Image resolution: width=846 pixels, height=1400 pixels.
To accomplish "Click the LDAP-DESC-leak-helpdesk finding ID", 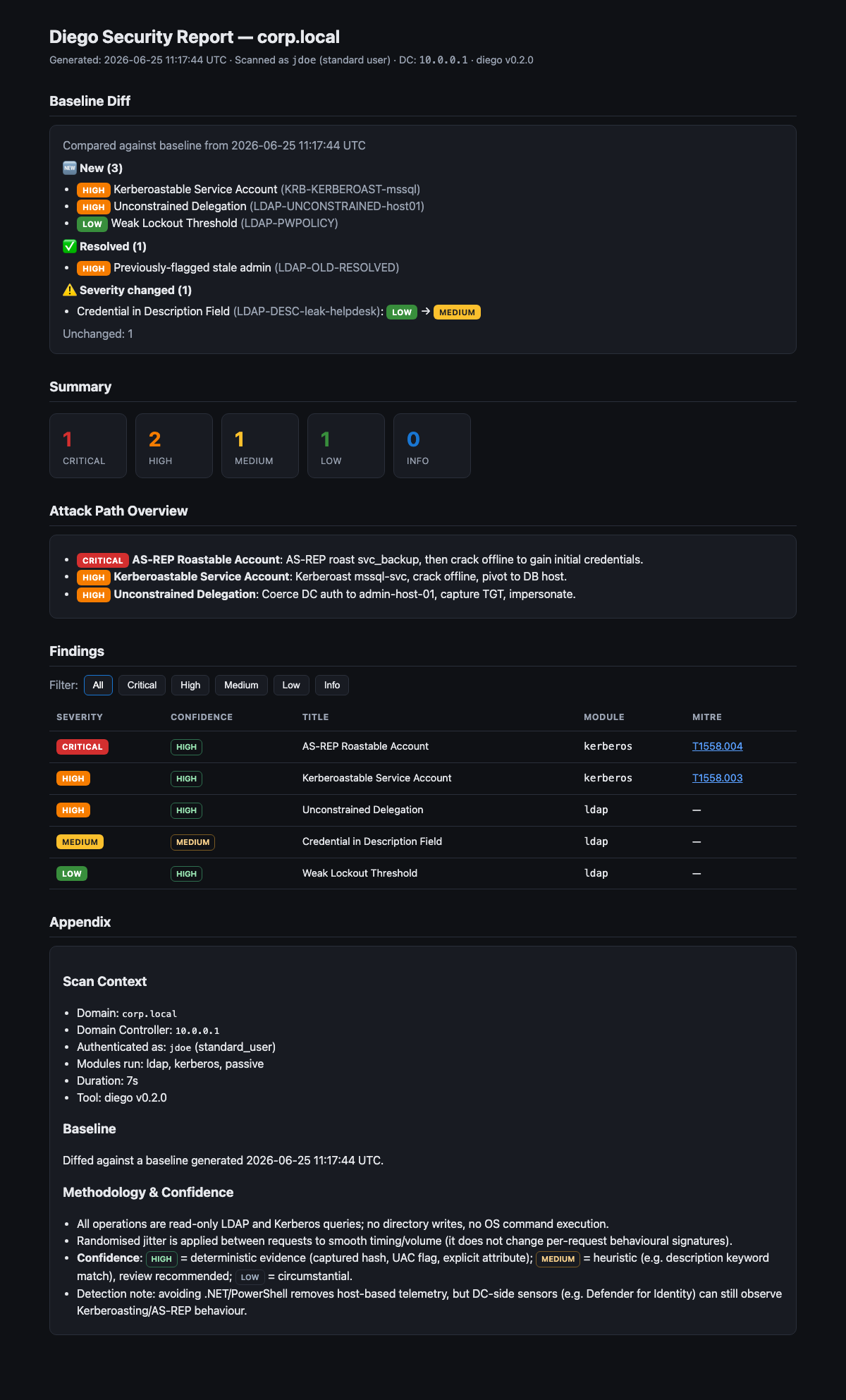I will point(307,311).
